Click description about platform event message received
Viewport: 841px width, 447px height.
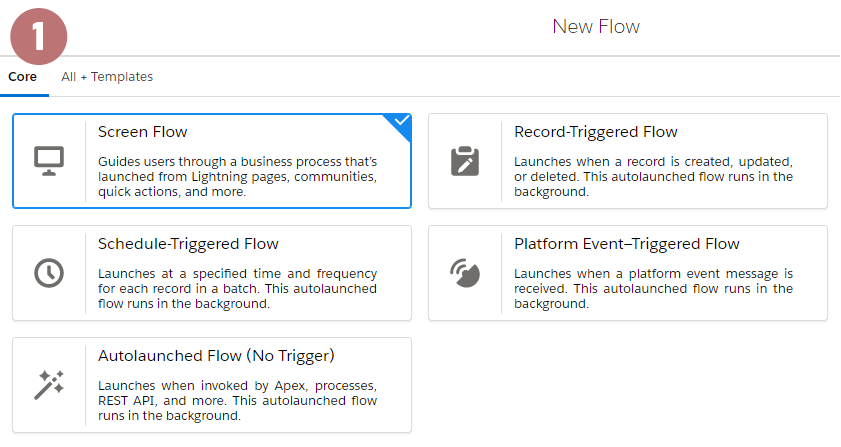click(653, 289)
